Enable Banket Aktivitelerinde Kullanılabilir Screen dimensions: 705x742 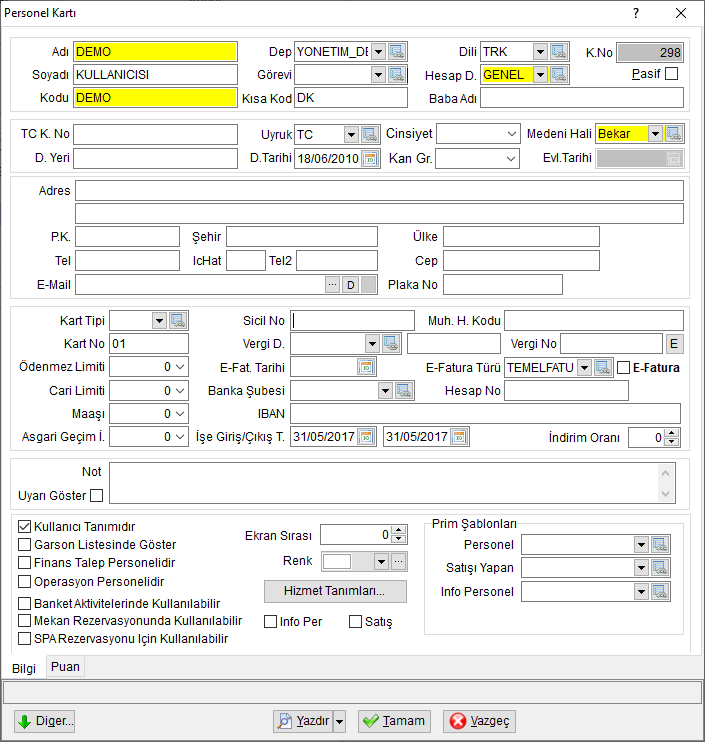point(24,603)
